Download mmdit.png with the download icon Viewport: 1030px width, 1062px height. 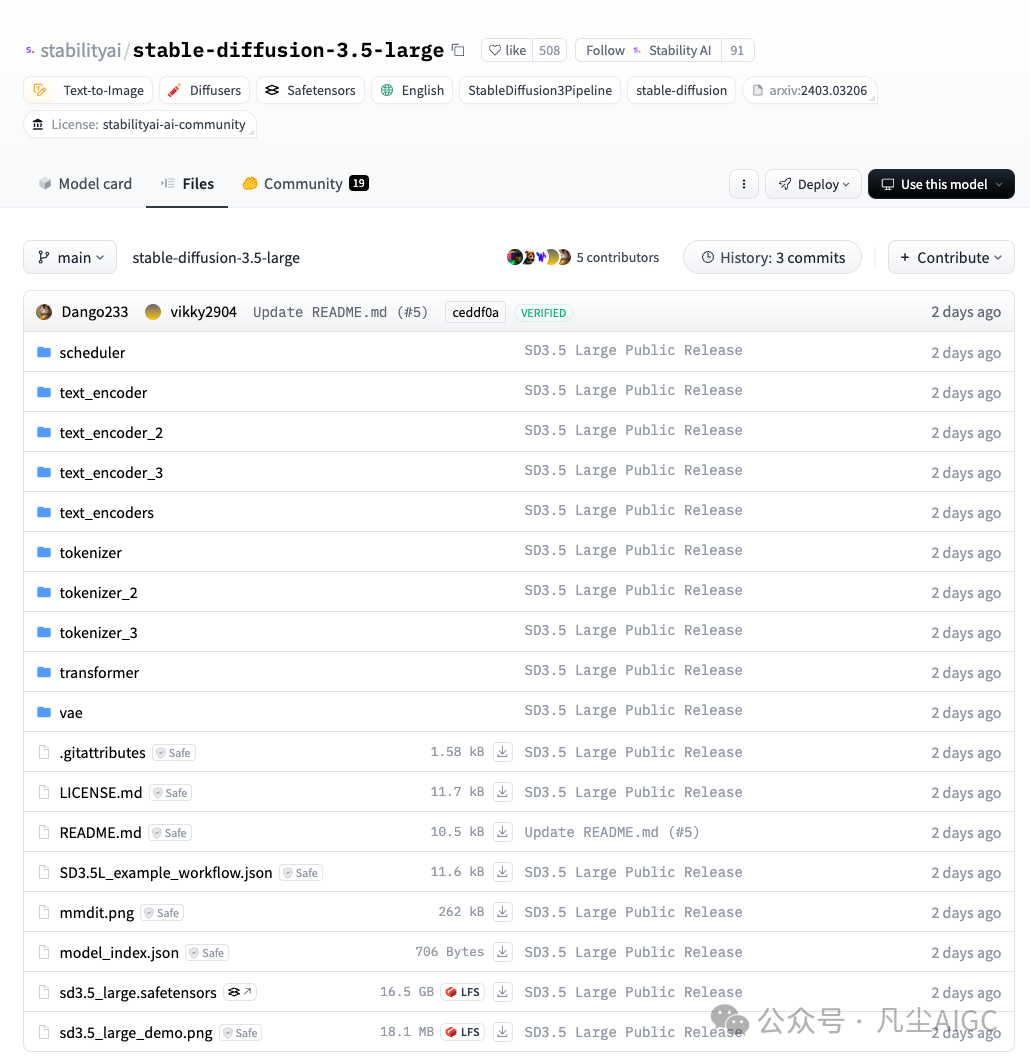tap(502, 912)
